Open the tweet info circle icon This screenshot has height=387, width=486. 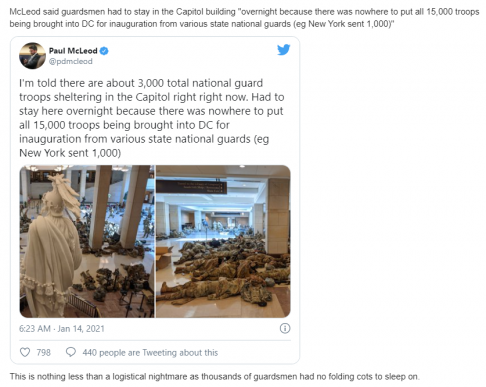coord(285,328)
